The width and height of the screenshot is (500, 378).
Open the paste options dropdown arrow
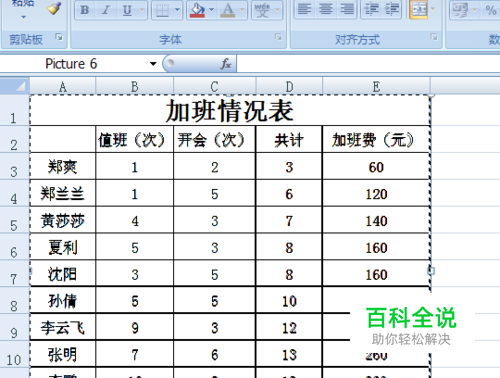23,17
